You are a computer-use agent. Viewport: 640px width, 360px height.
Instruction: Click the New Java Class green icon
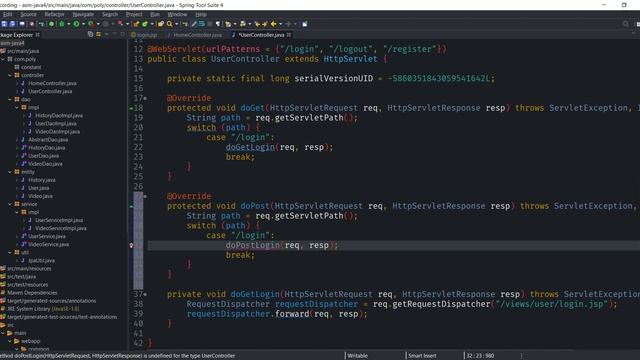pyautogui.click(x=144, y=24)
